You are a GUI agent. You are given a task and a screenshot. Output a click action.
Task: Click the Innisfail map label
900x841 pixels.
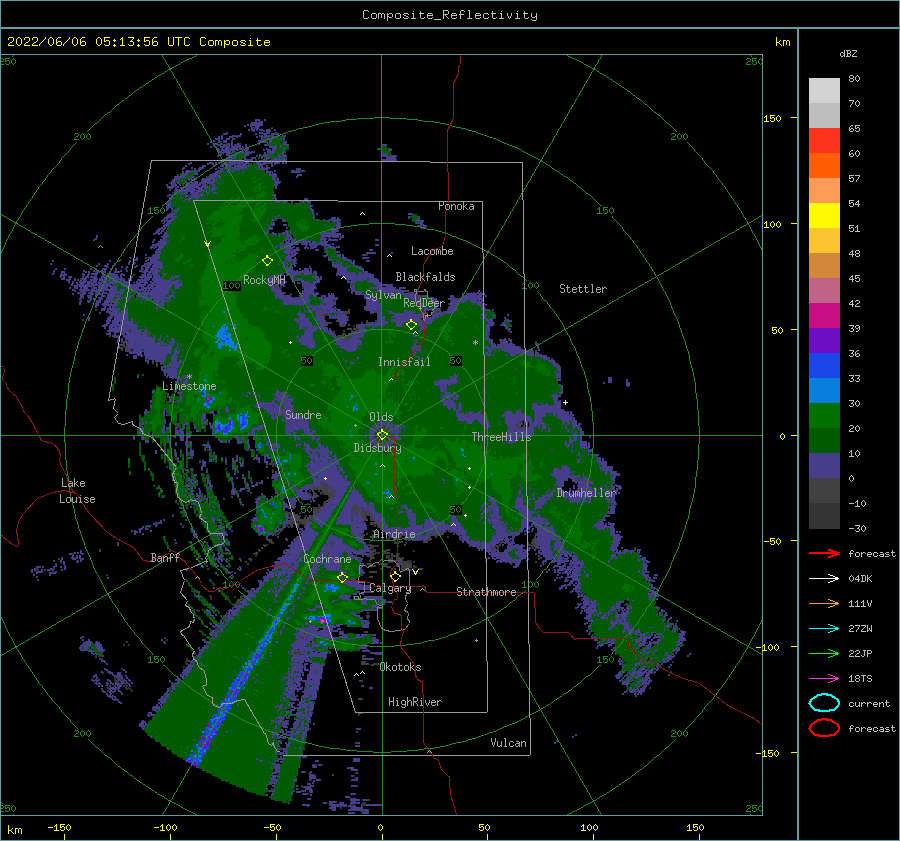click(404, 362)
